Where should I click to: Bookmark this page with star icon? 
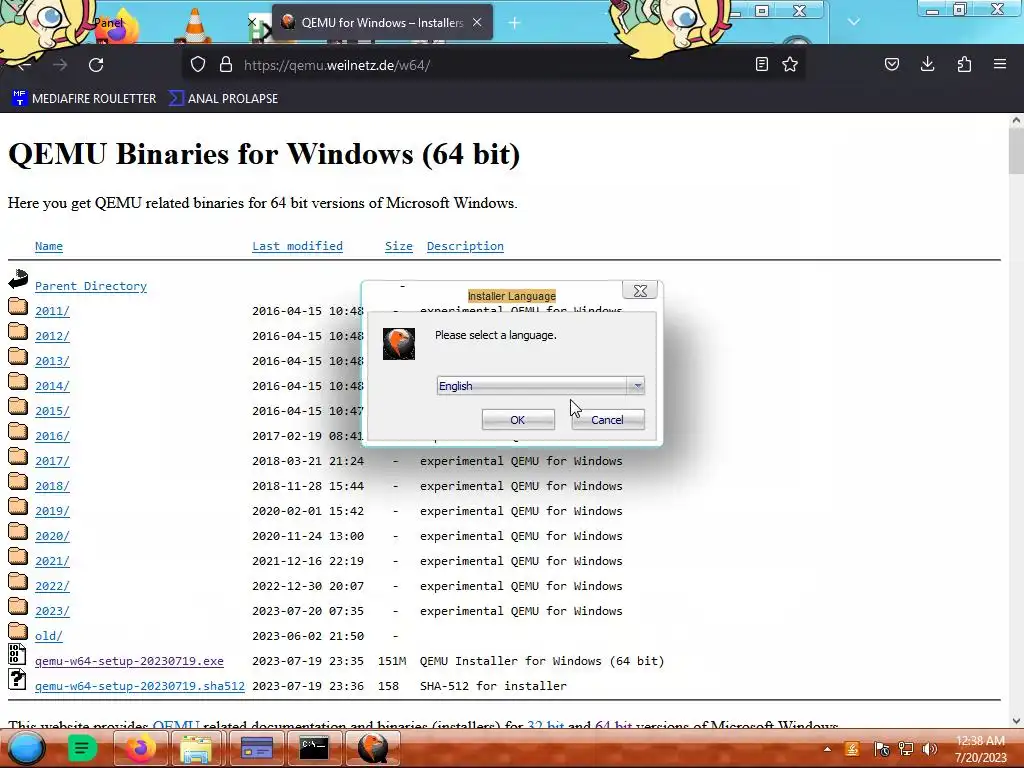click(x=790, y=64)
